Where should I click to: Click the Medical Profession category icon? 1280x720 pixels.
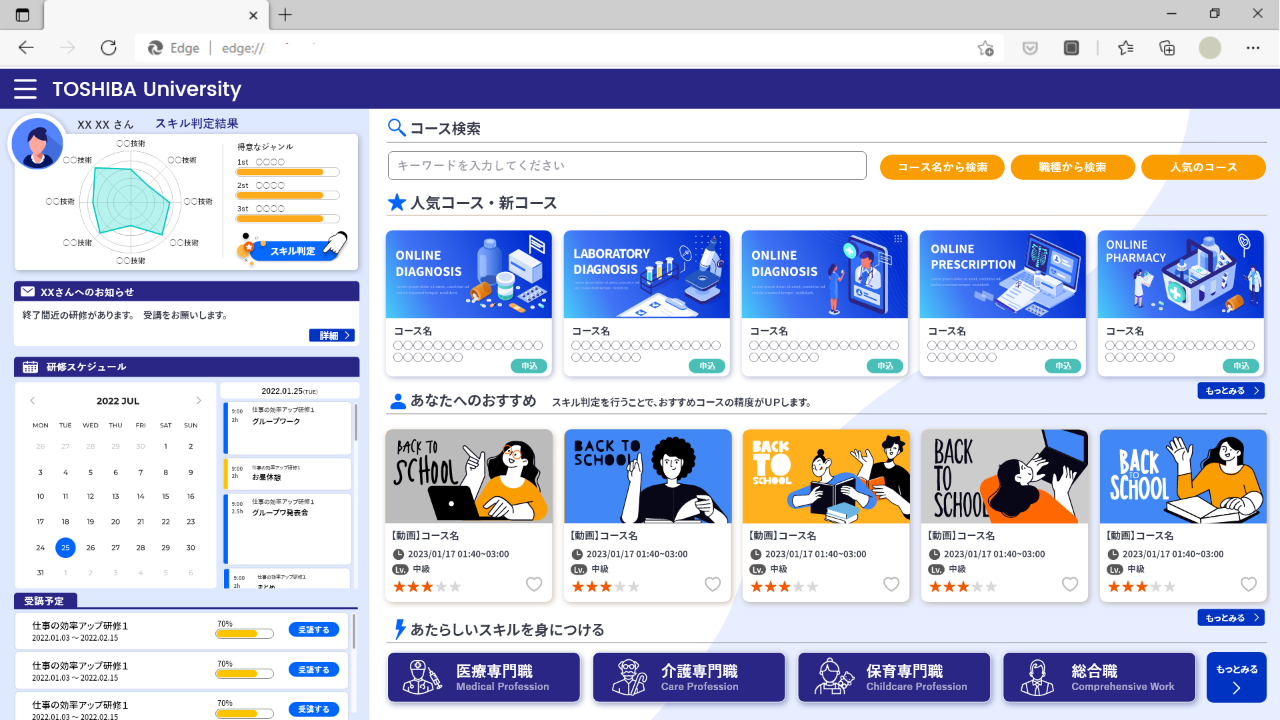click(x=421, y=677)
